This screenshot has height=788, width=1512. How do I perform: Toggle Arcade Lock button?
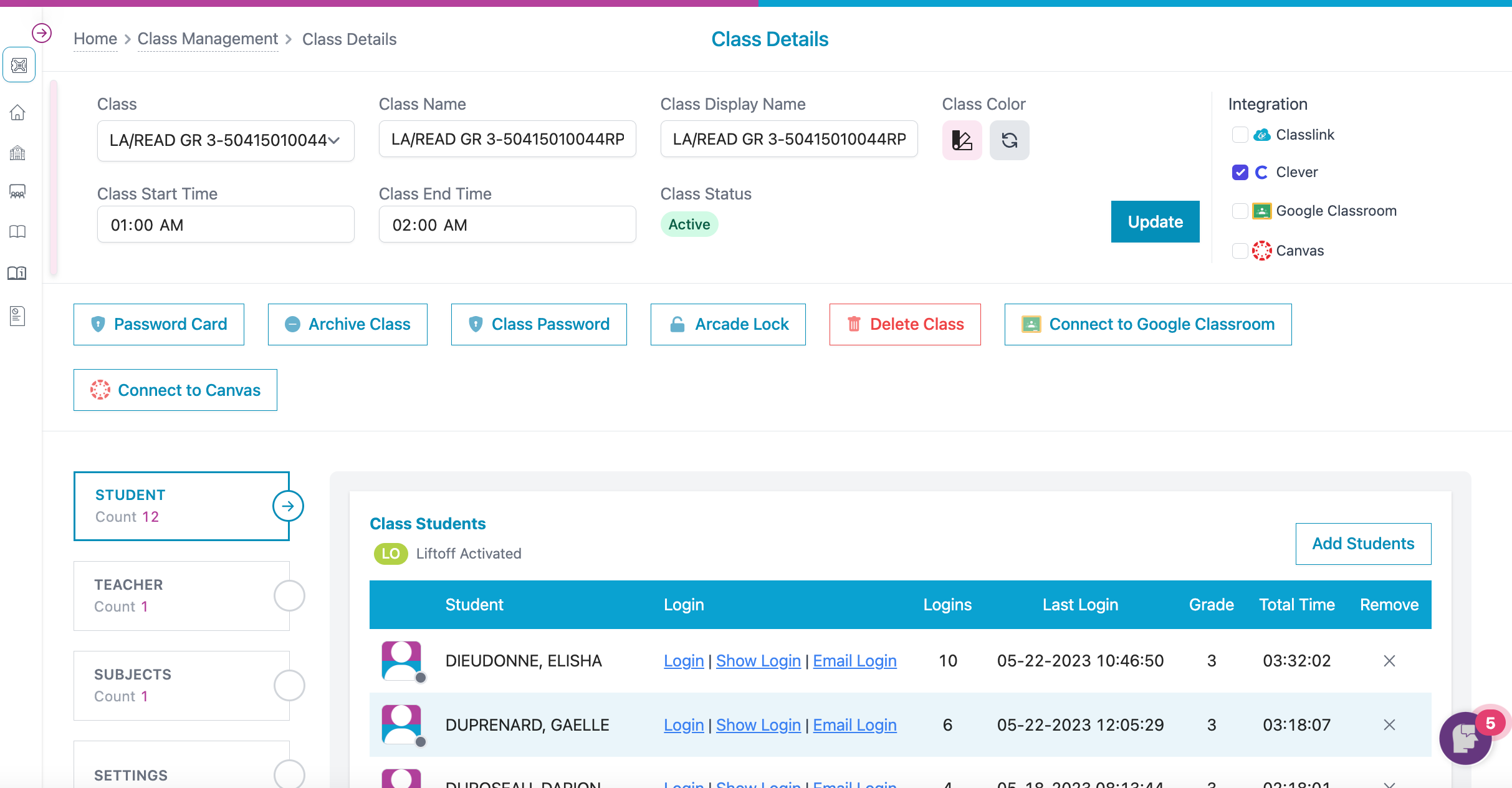click(728, 324)
